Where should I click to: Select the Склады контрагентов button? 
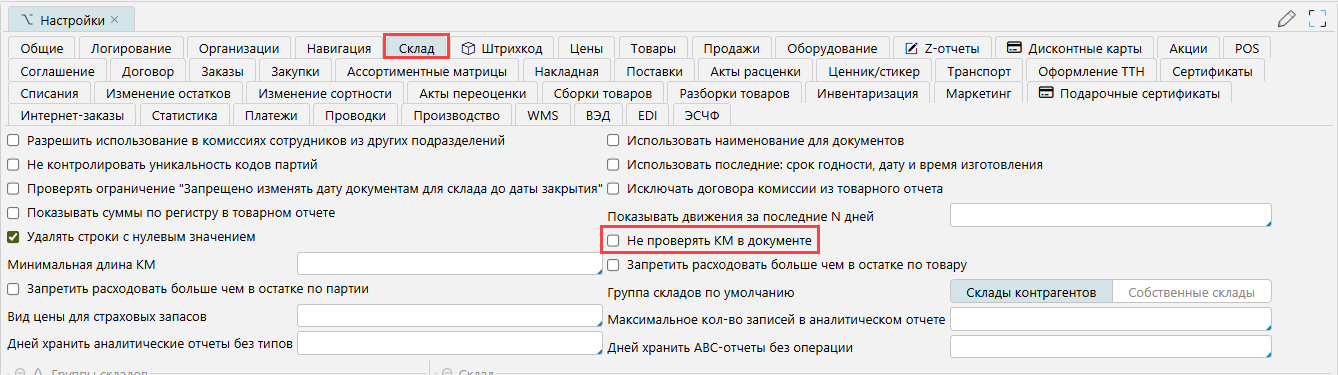[x=1030, y=292]
